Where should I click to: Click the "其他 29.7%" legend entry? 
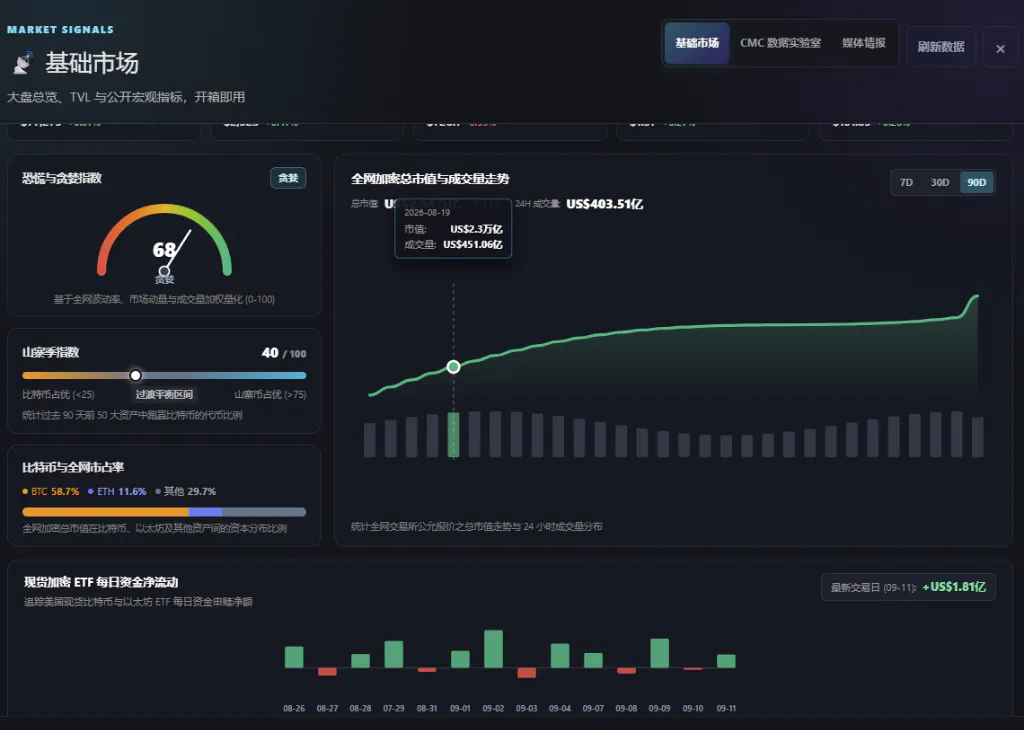(x=185, y=491)
